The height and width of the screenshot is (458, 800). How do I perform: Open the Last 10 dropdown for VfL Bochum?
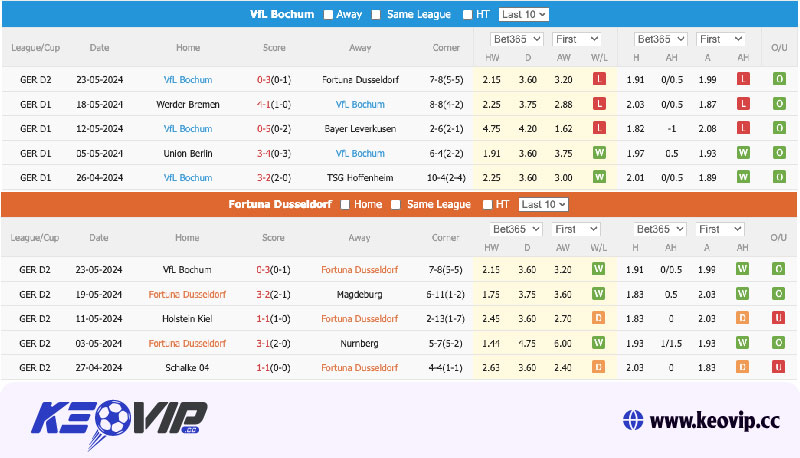[x=523, y=14]
